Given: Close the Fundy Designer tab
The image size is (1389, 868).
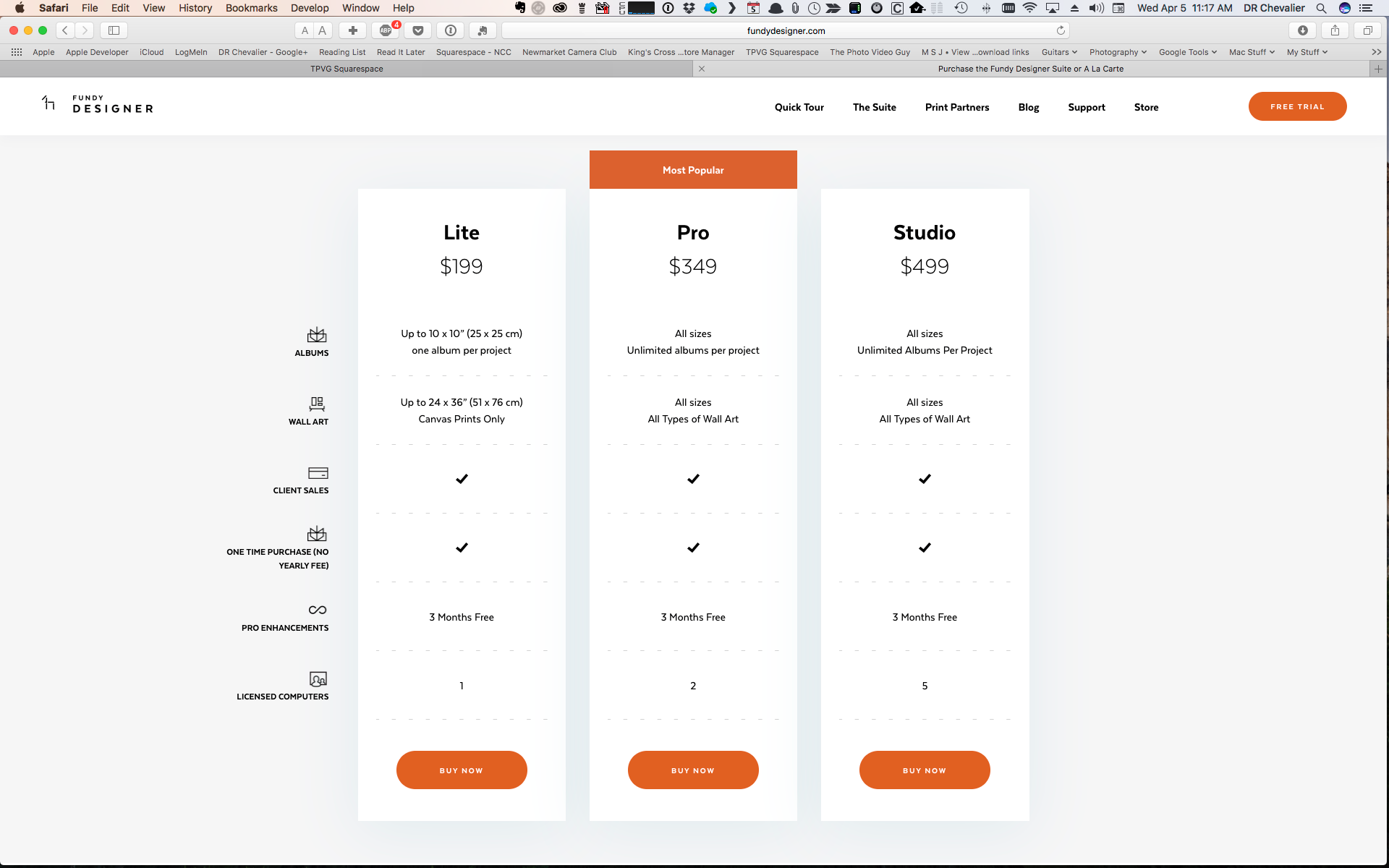Looking at the screenshot, I should (702, 69).
